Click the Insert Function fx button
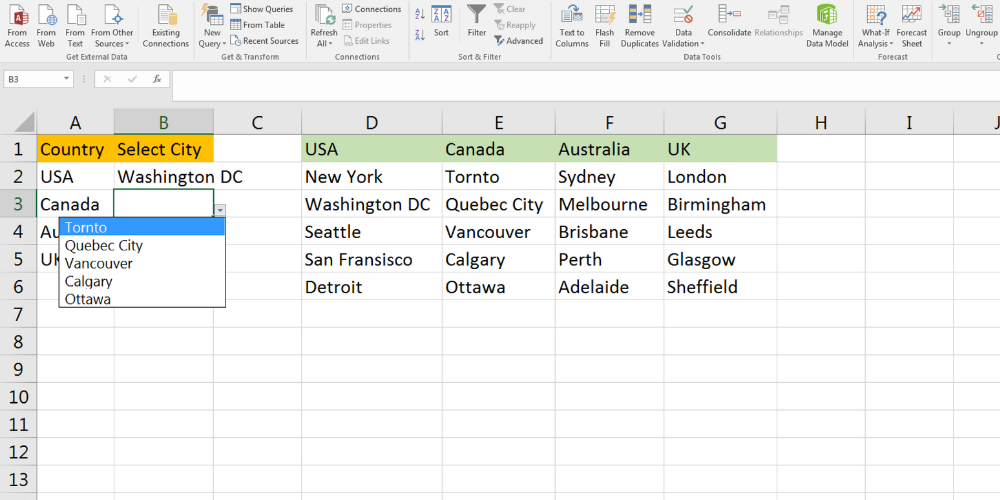Screen dimensions: 1000x500 (x=157, y=79)
